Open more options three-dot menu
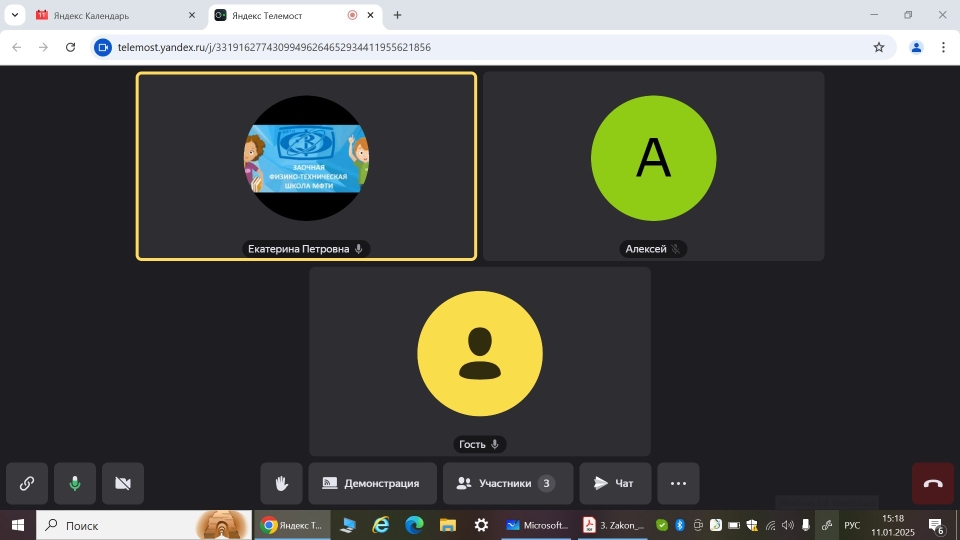This screenshot has width=960, height=540. 678,483
